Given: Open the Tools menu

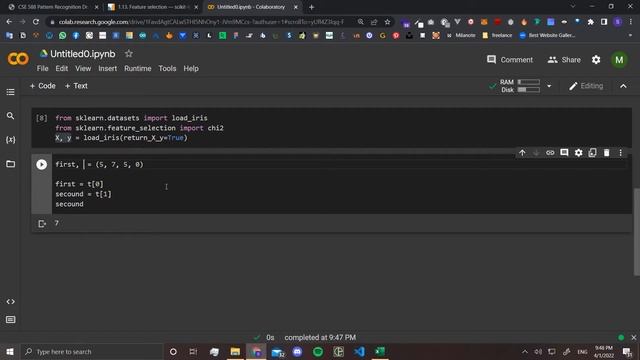Looking at the screenshot, I should (167, 69).
